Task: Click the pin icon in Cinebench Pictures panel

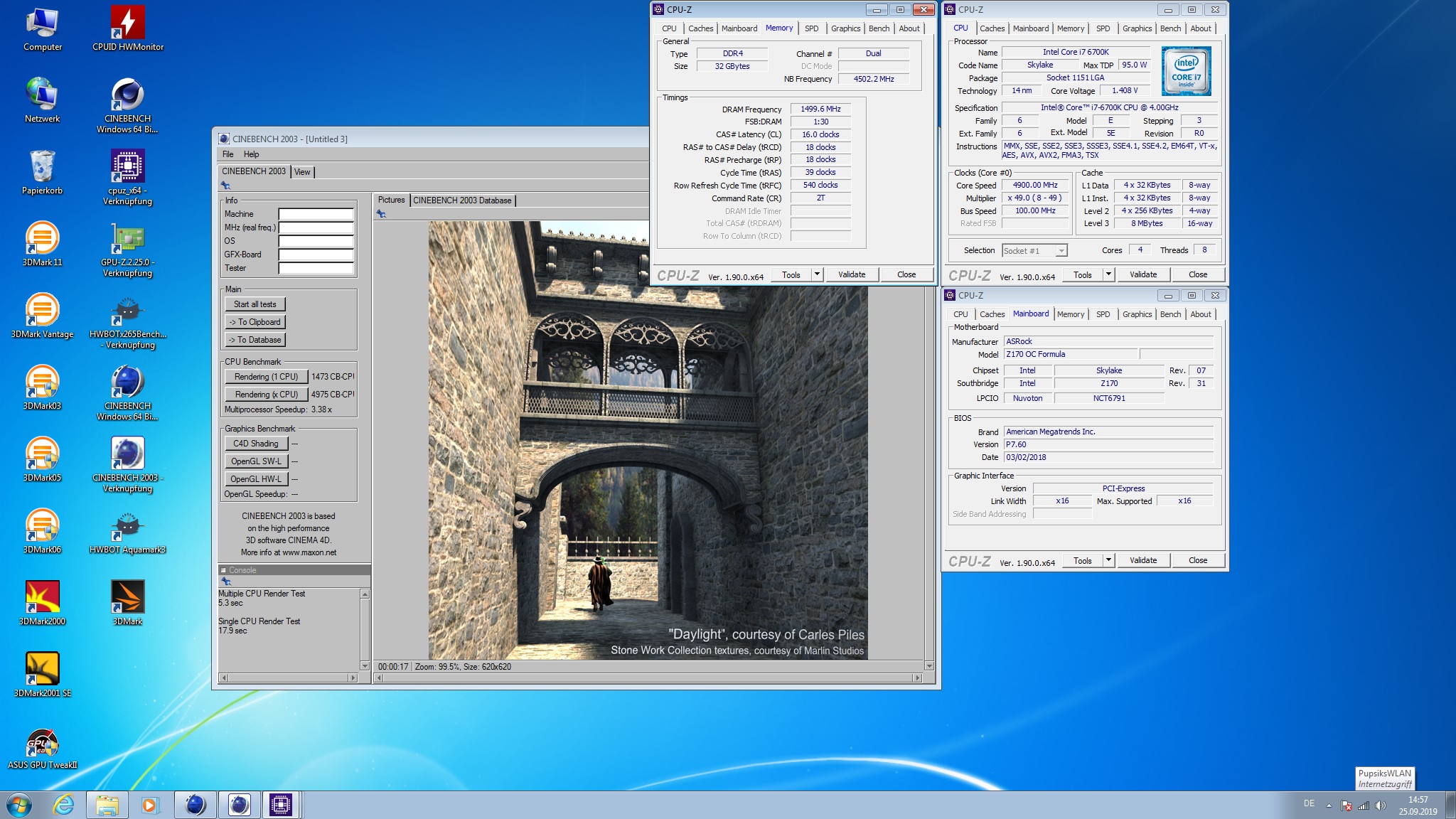Action: (x=382, y=214)
